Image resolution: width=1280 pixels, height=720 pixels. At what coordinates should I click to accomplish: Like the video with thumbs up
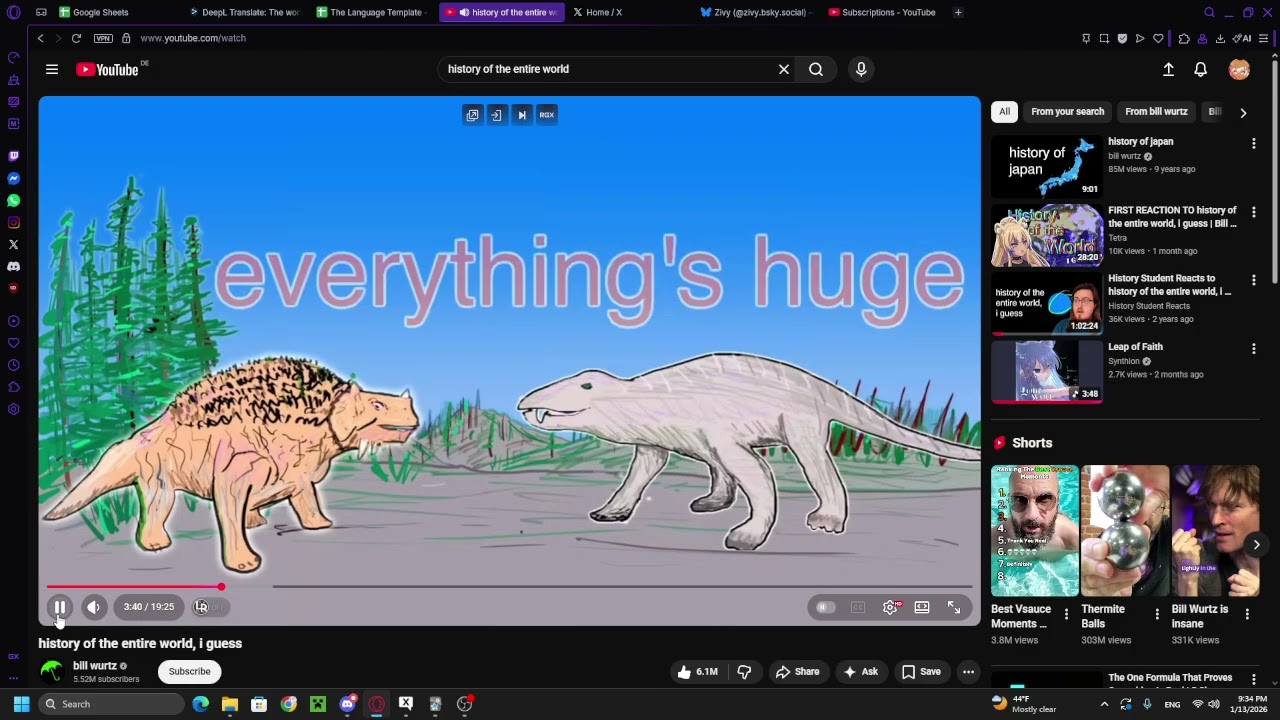pos(698,672)
